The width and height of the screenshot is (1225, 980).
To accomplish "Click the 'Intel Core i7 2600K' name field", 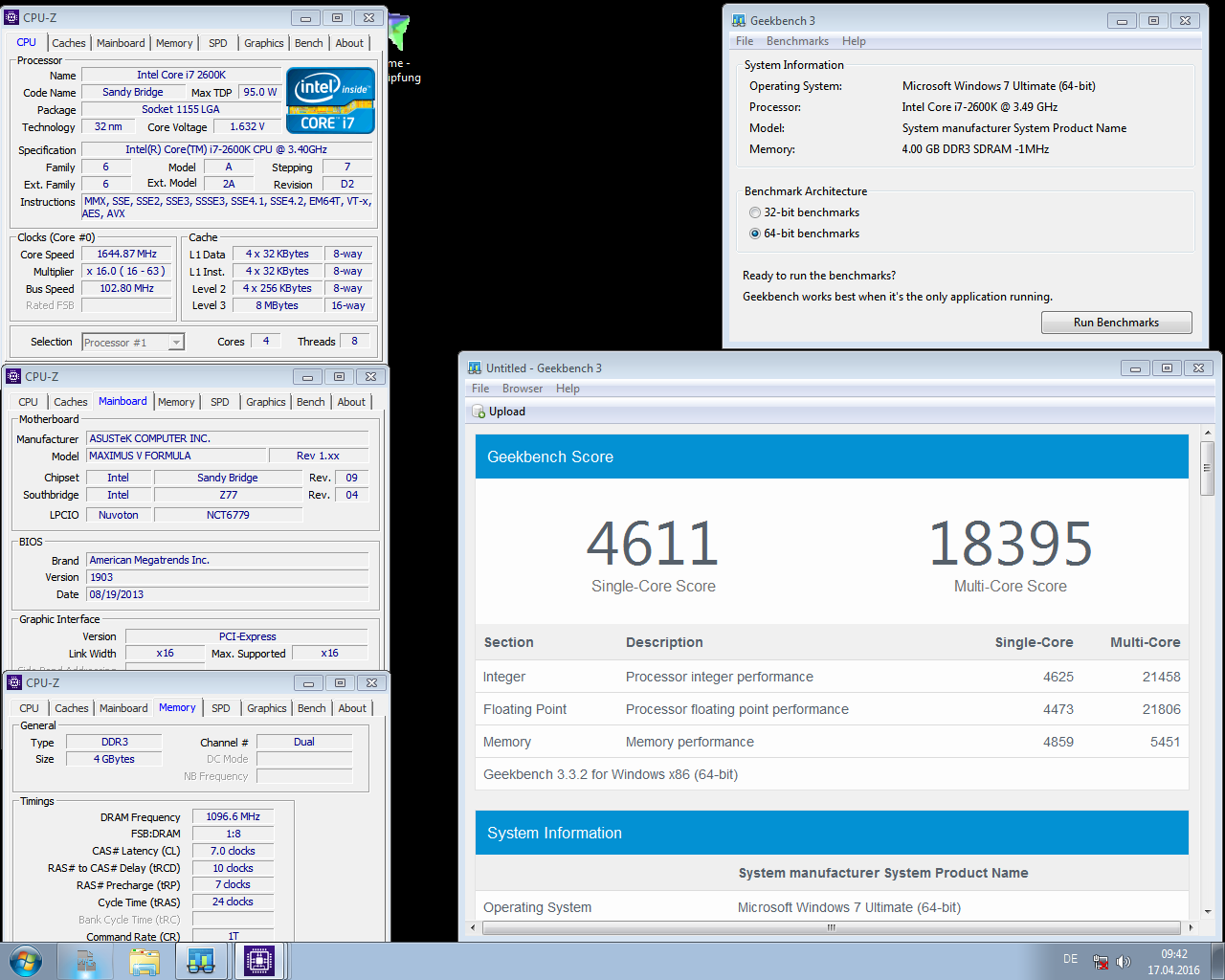I will click(182, 75).
